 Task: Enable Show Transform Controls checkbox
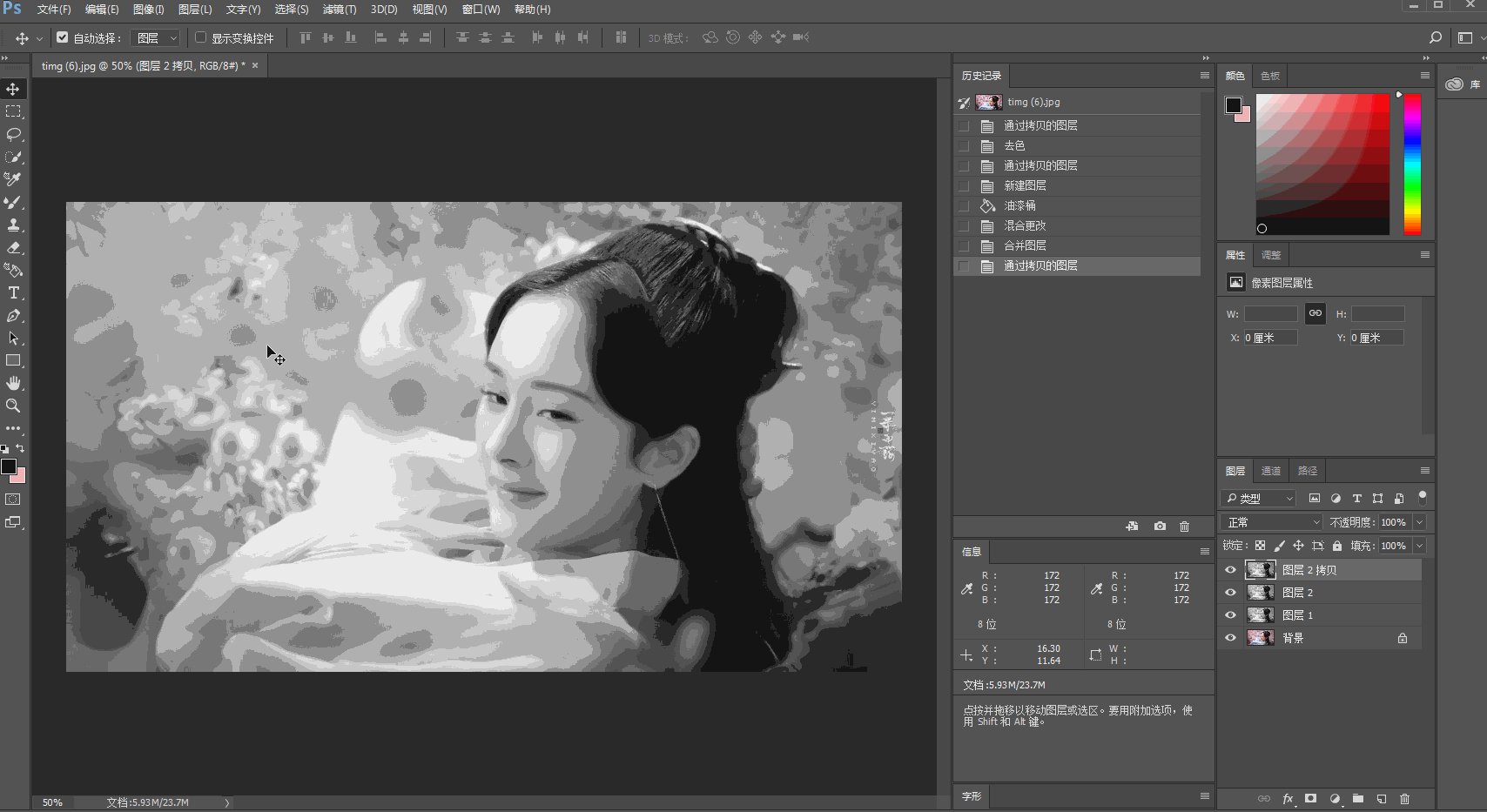tap(201, 37)
